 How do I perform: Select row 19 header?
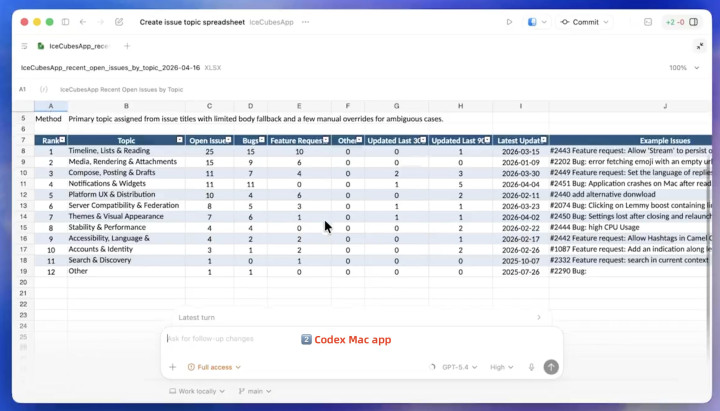click(23, 271)
